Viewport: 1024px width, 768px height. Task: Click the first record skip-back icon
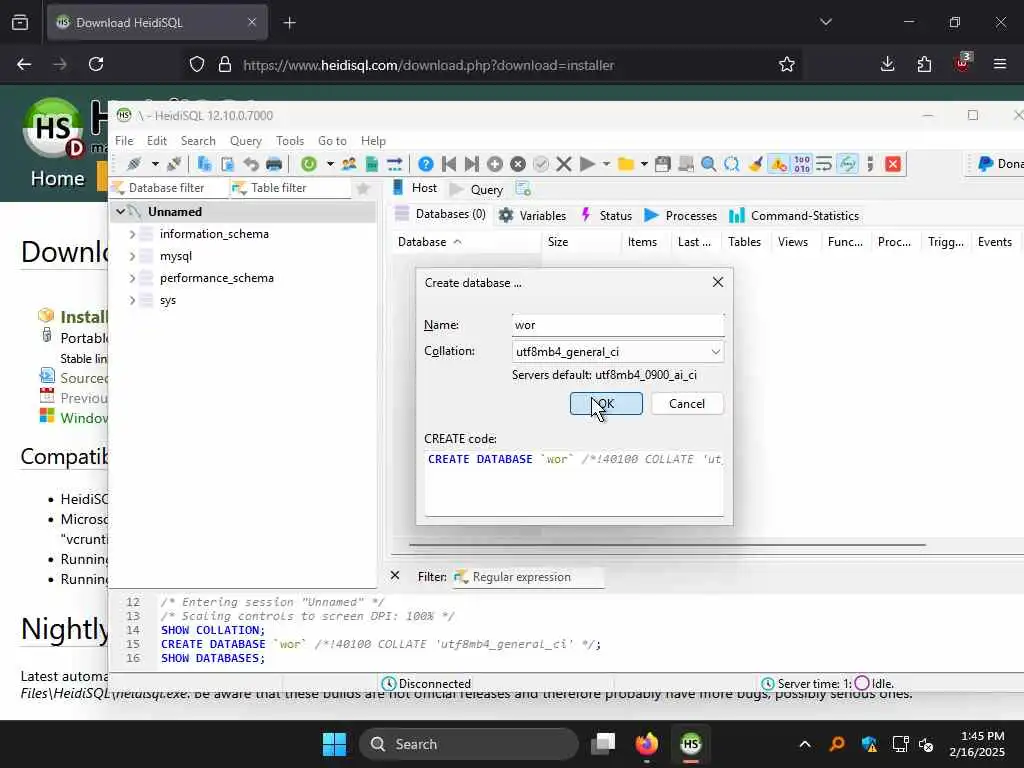click(x=449, y=164)
